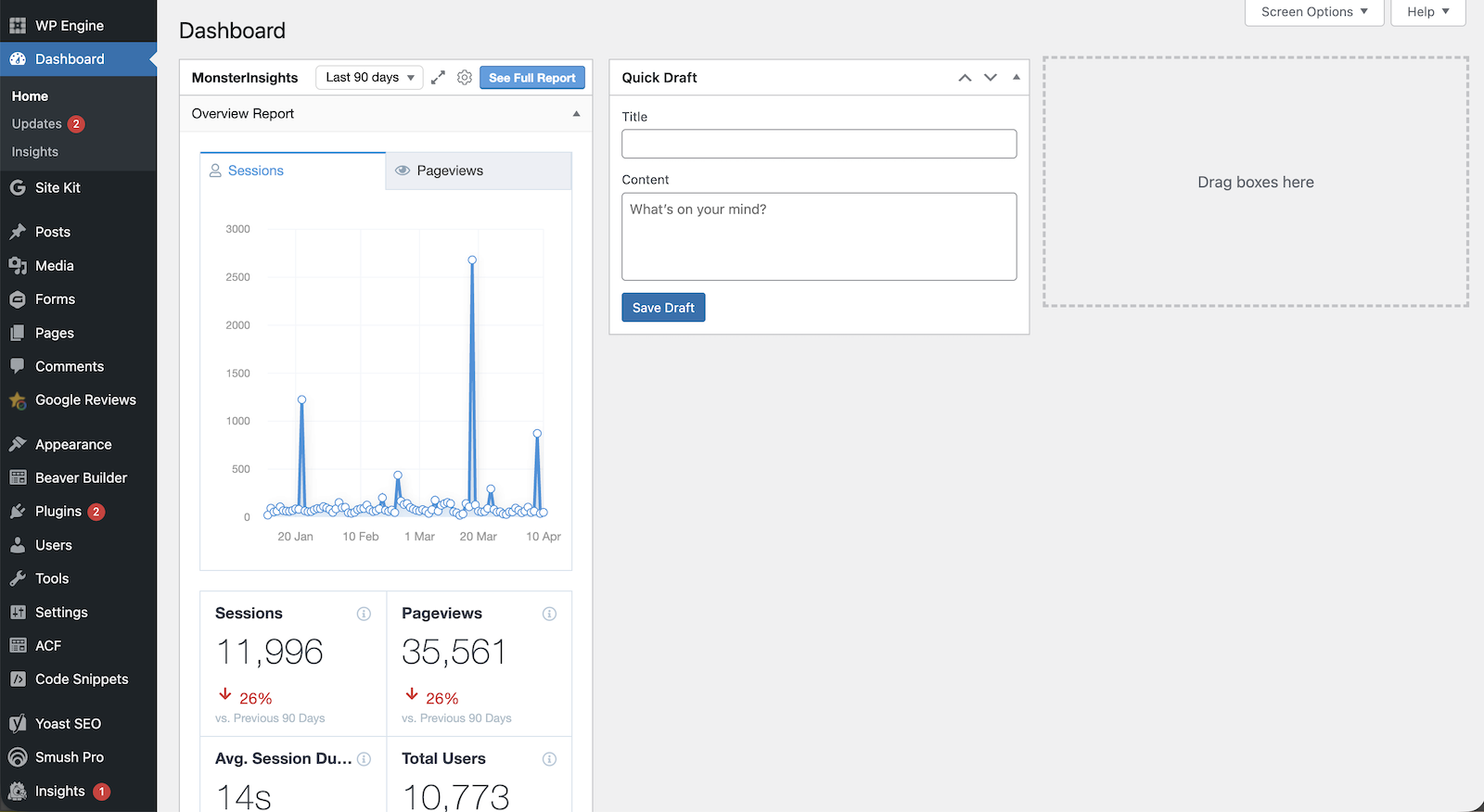Click the Appearance paintbrush icon
The image size is (1484, 812).
(18, 445)
